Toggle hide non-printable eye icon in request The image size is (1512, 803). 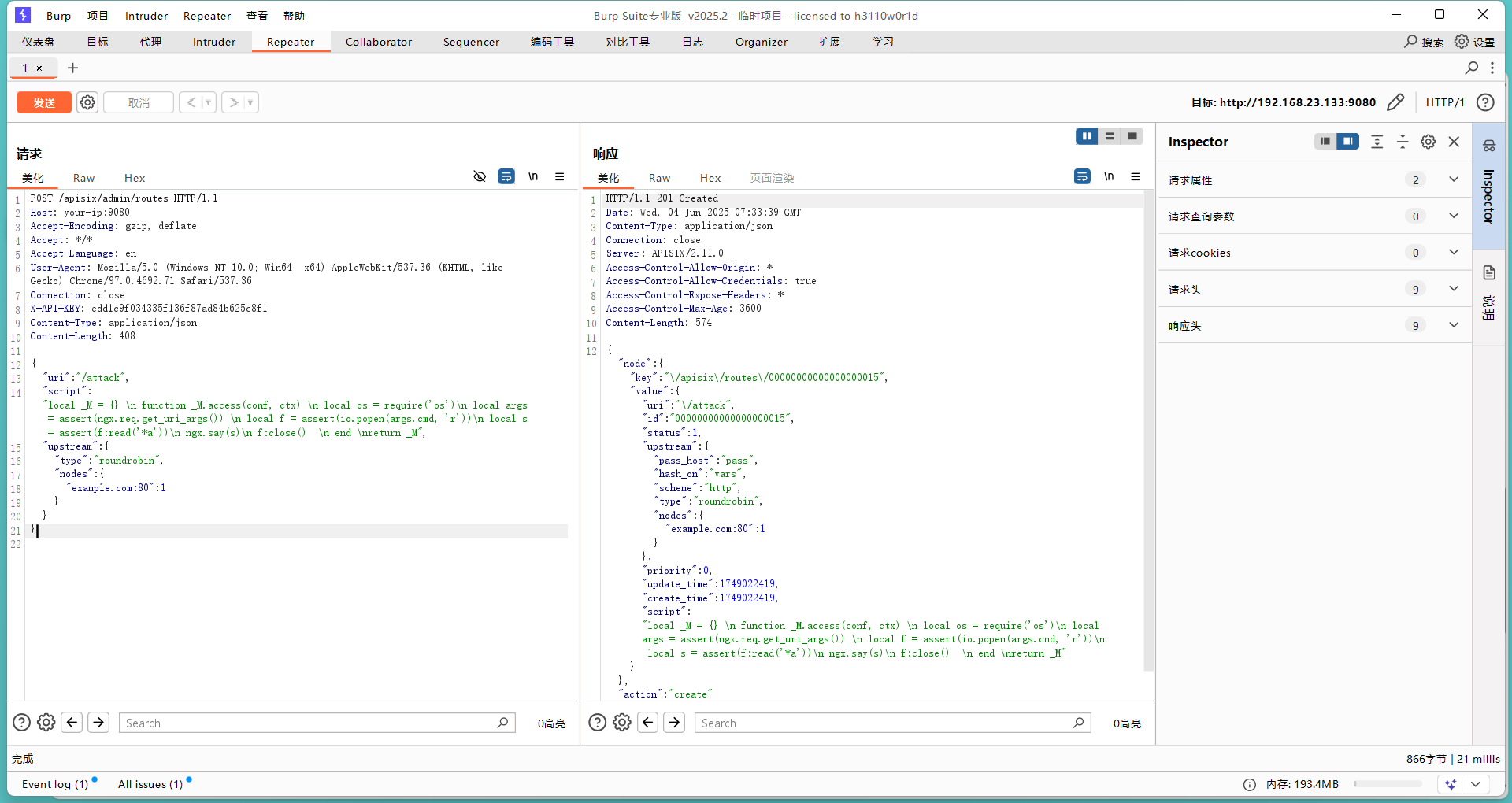[480, 176]
